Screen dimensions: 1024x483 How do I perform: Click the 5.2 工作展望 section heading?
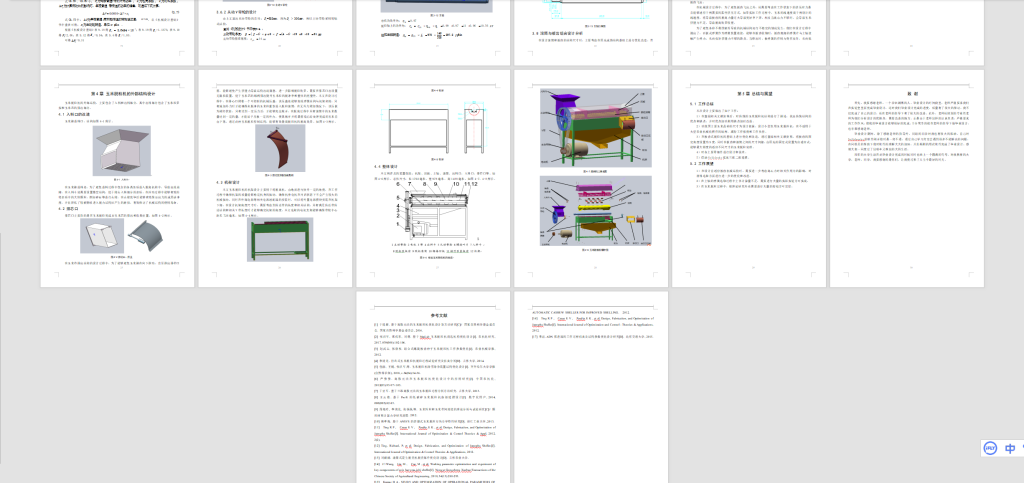(700, 163)
